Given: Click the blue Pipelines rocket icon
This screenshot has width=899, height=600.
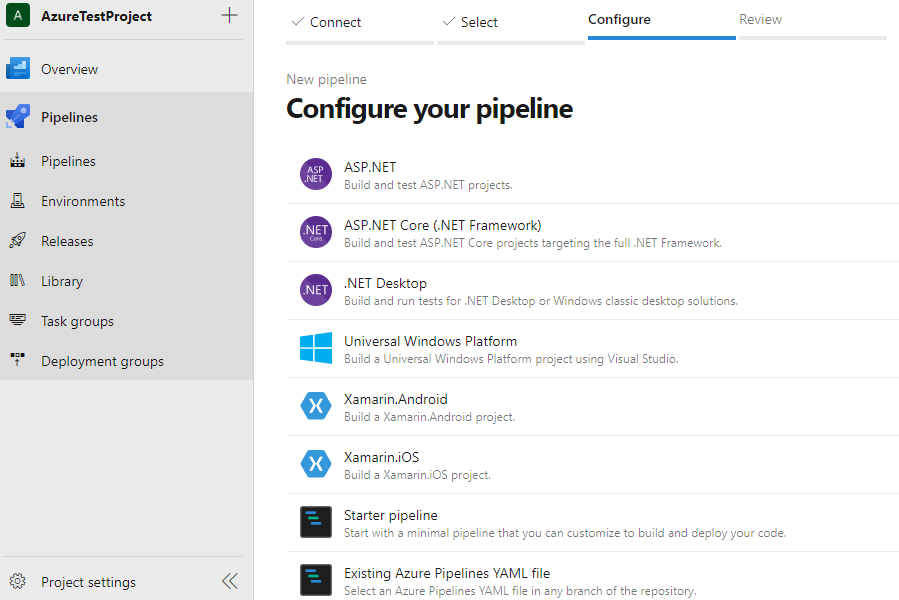Looking at the screenshot, I should (x=18, y=116).
